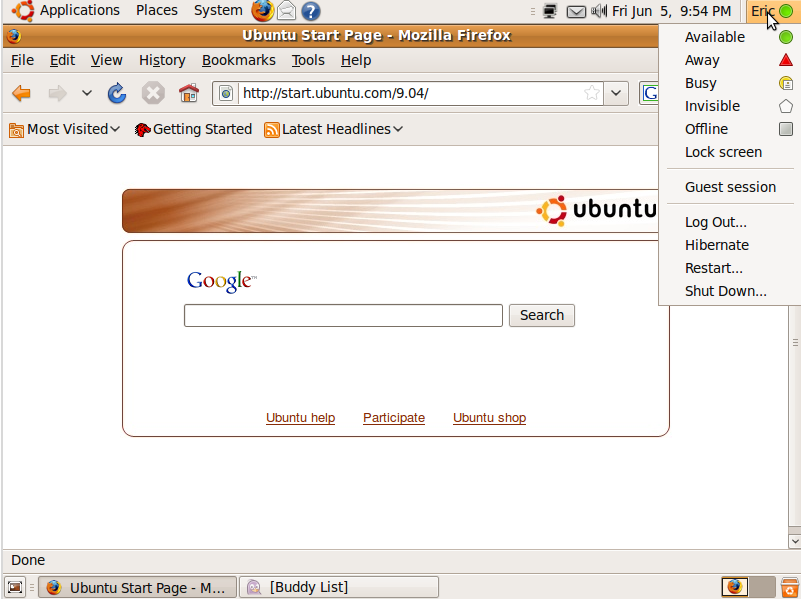Follow the Ubuntu help link
Viewport: 801px width, 599px height.
click(300, 418)
